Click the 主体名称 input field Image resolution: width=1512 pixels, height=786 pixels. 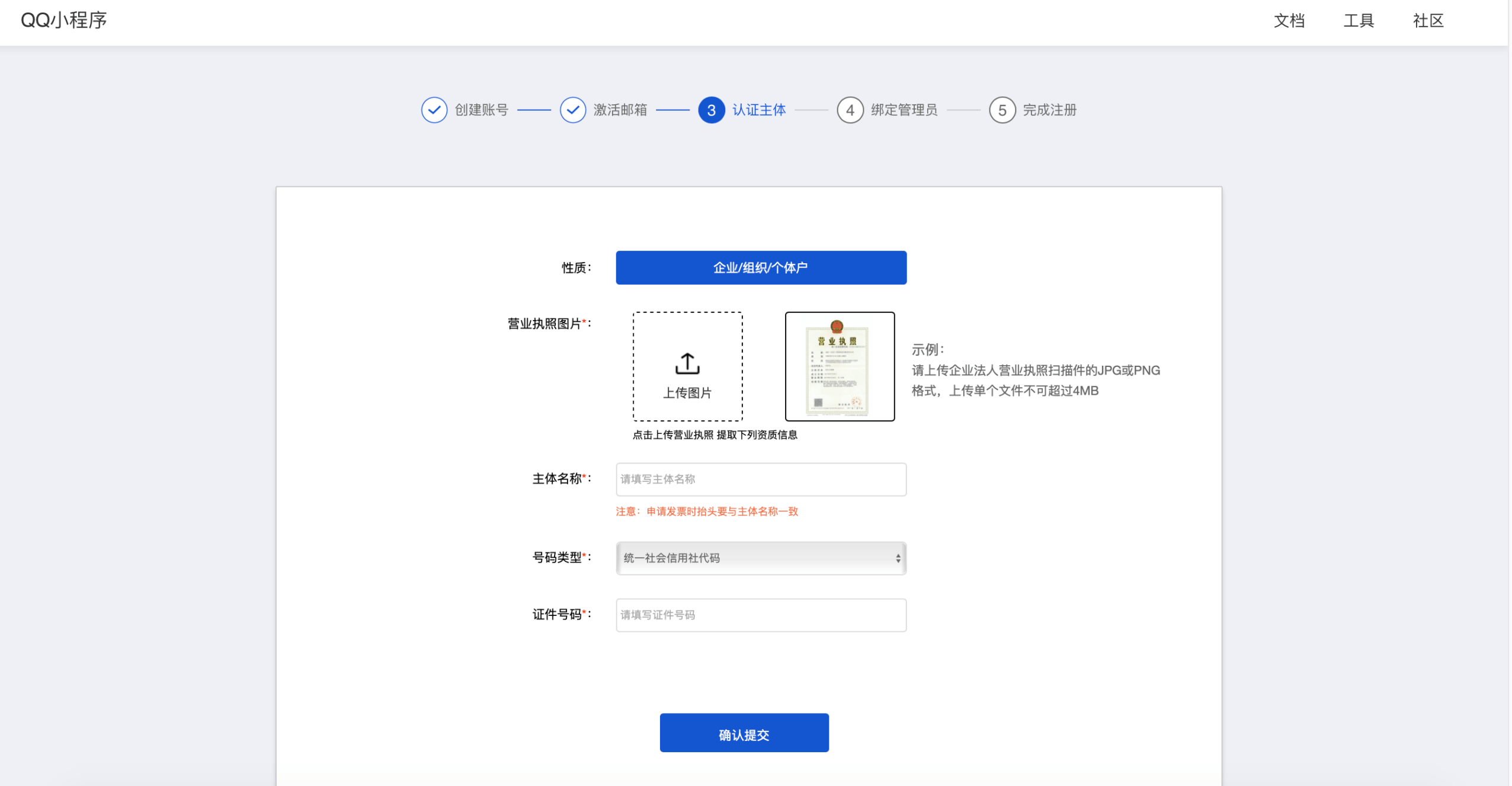pyautogui.click(x=761, y=479)
